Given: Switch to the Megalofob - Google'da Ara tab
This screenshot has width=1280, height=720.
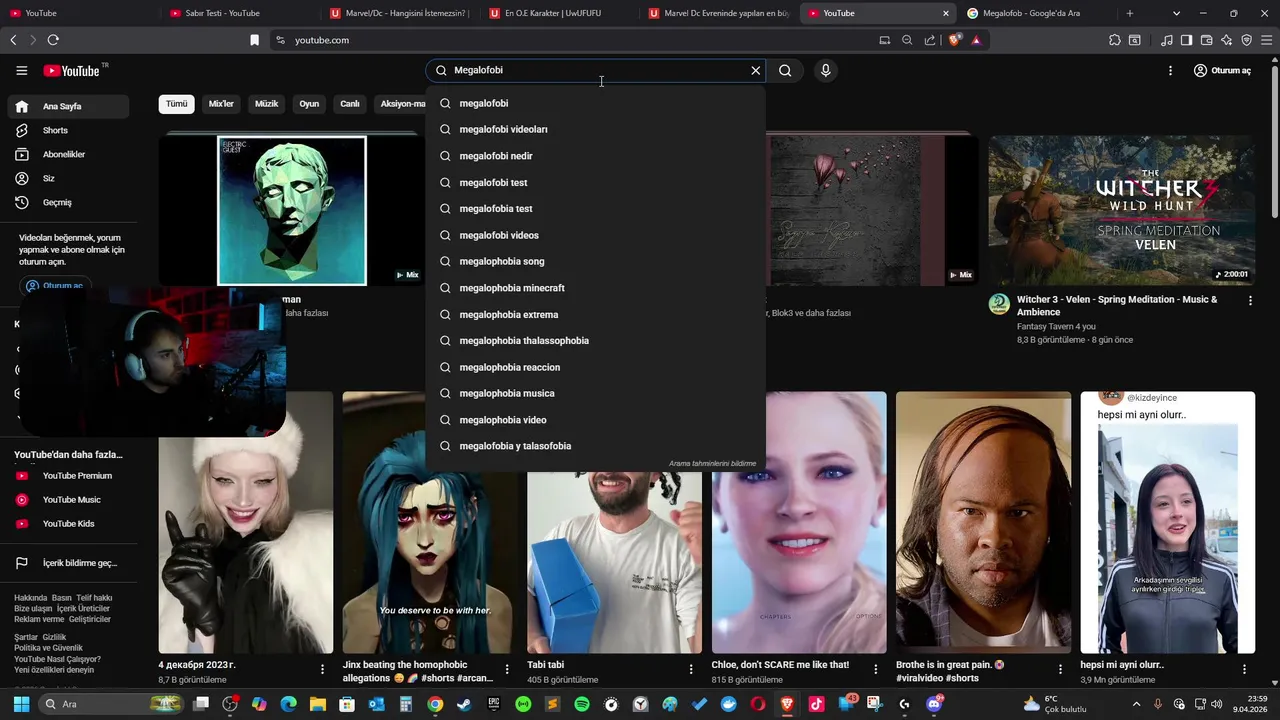Looking at the screenshot, I should [x=1036, y=13].
